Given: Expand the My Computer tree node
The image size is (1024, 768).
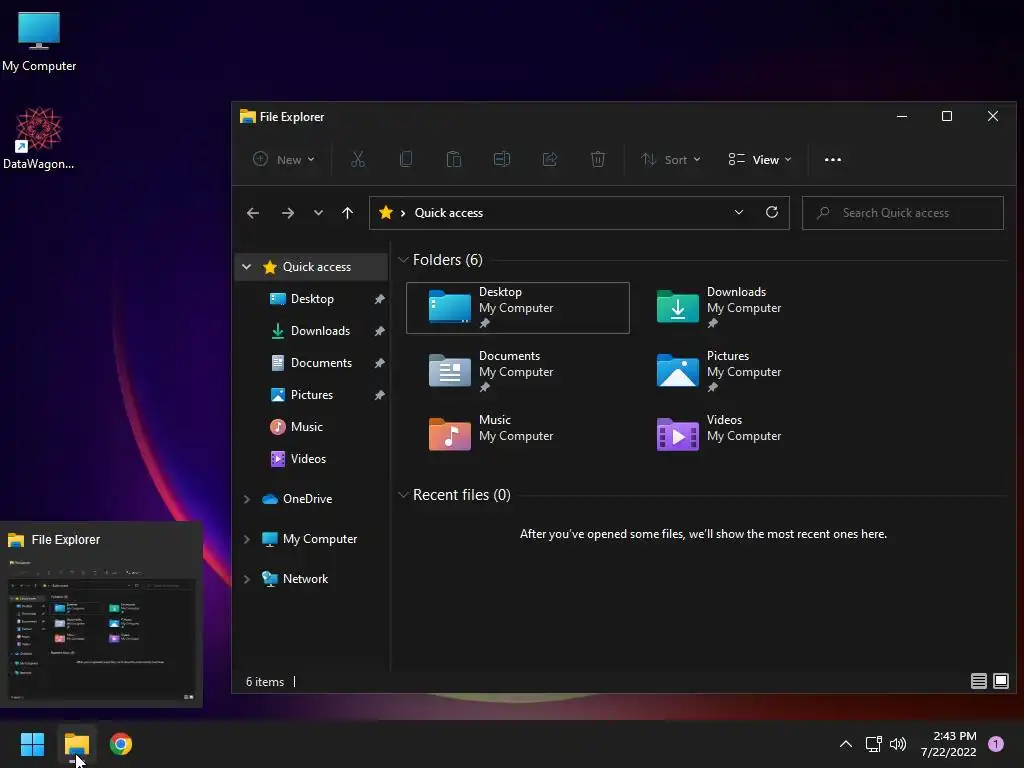Looking at the screenshot, I should pyautogui.click(x=246, y=539).
